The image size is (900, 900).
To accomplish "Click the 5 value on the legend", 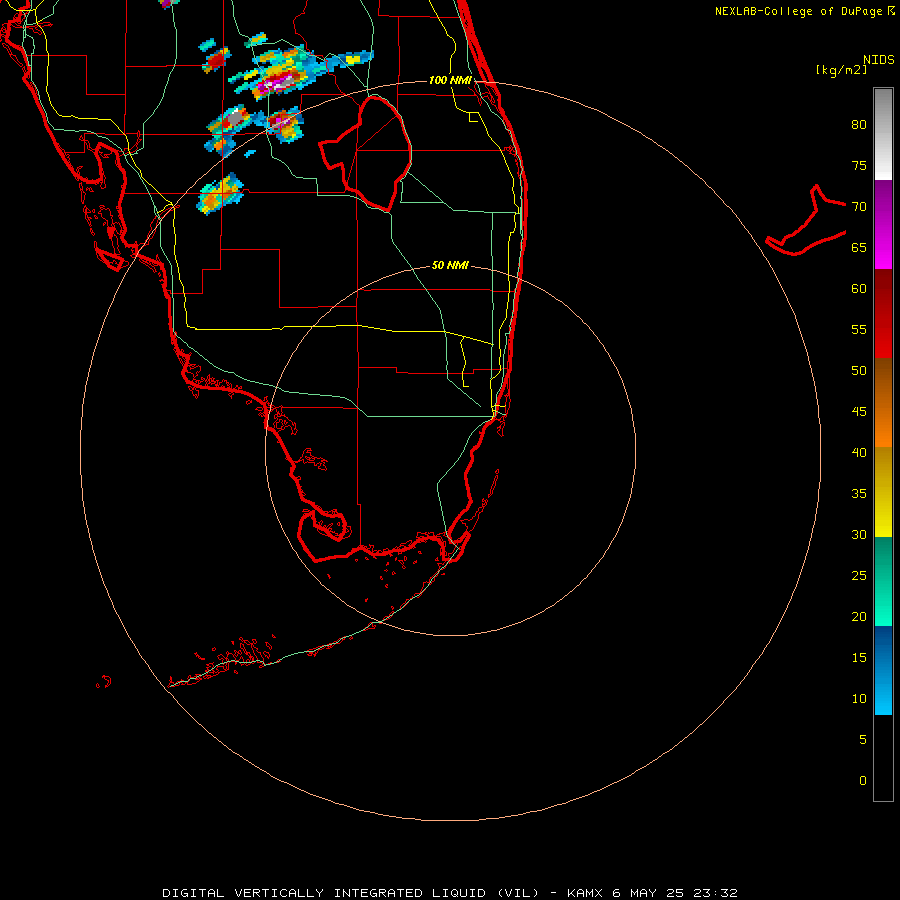I will point(863,740).
